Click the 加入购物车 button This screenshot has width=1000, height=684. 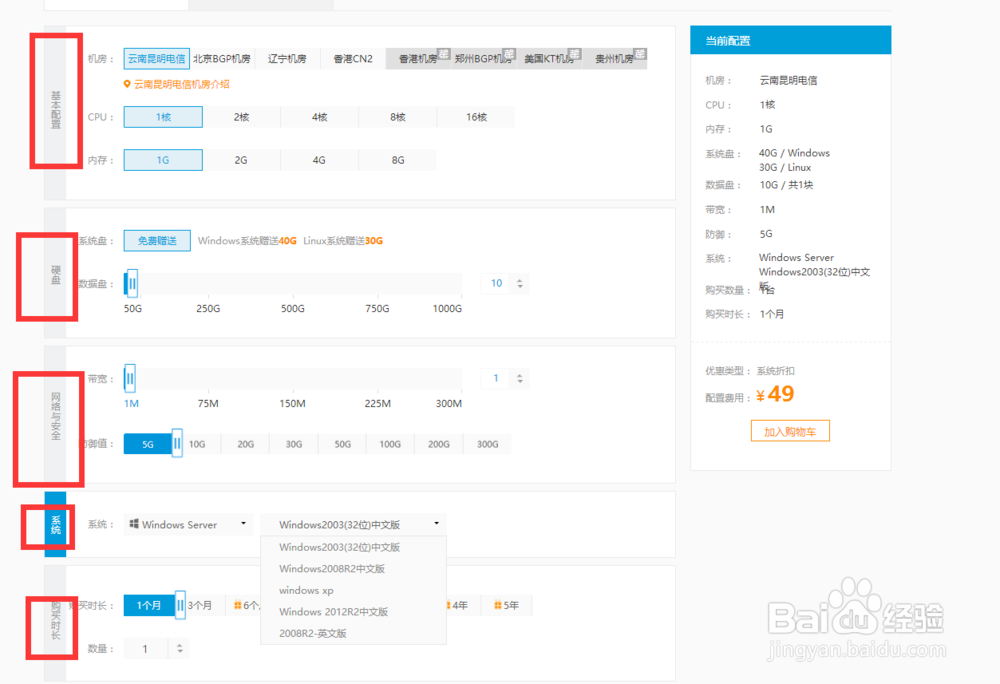pos(790,430)
